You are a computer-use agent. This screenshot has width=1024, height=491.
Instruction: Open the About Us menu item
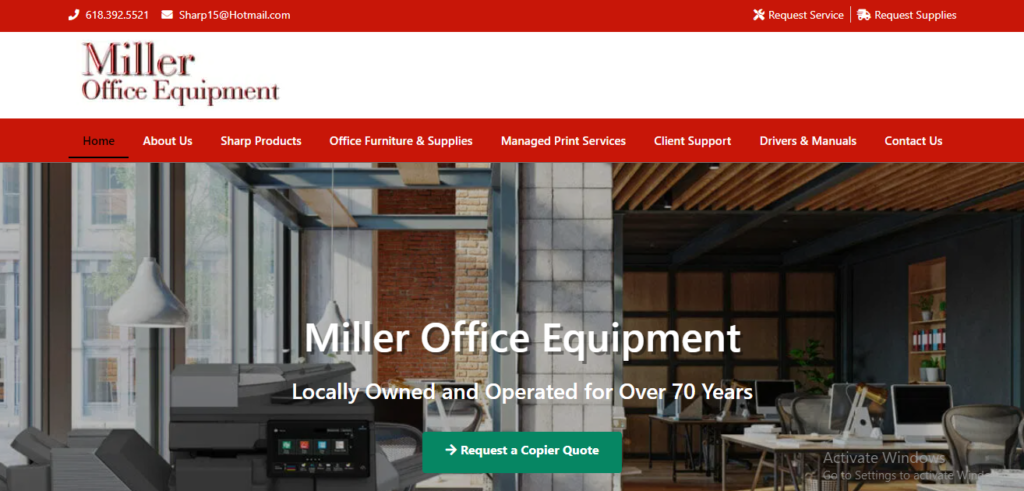(167, 141)
